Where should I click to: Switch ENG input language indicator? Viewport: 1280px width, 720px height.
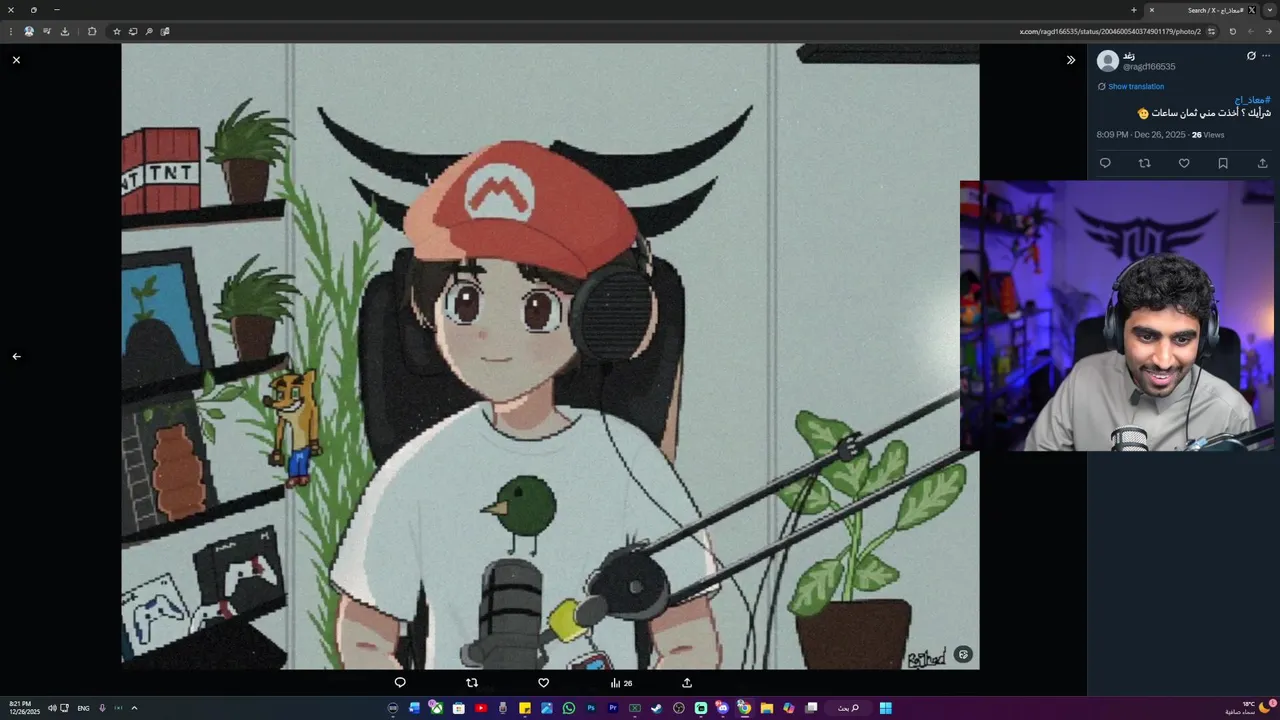83,708
